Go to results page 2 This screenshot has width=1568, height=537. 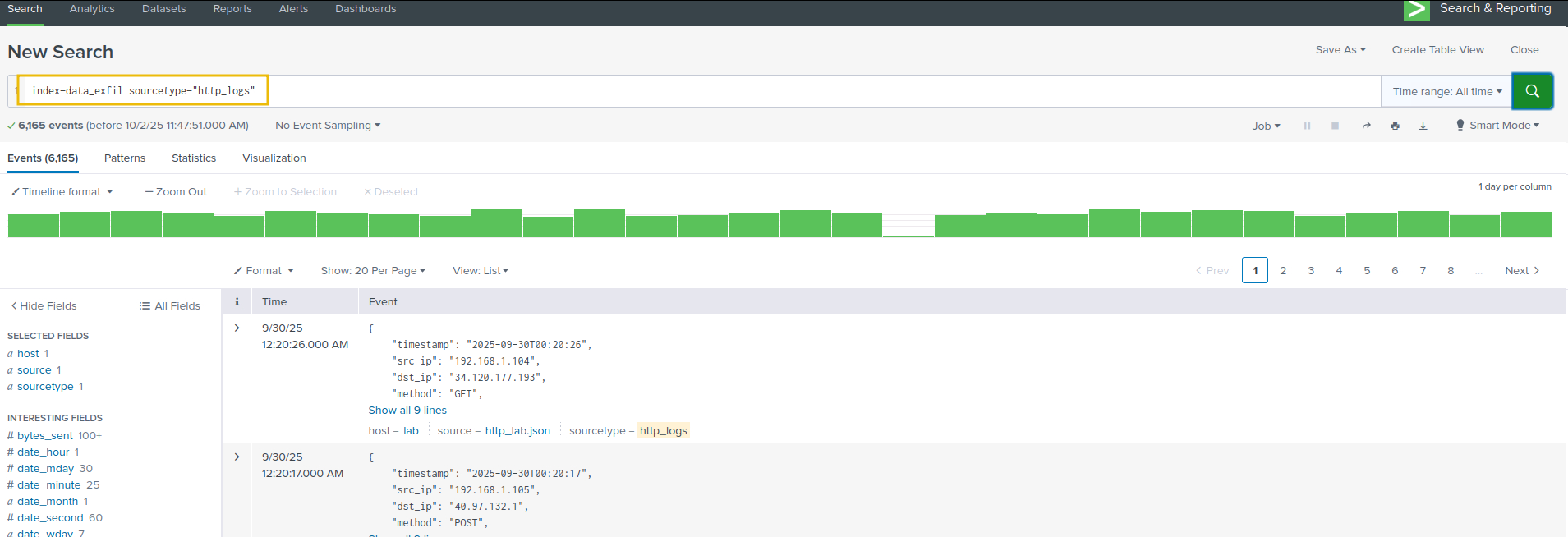click(x=1283, y=271)
